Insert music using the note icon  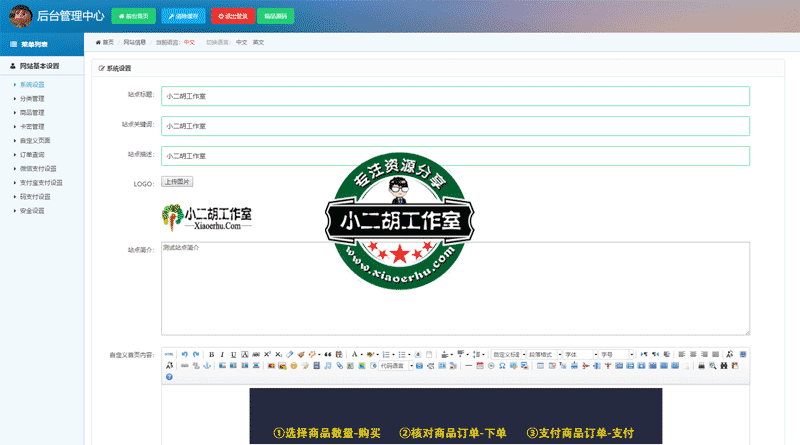[x=328, y=366]
